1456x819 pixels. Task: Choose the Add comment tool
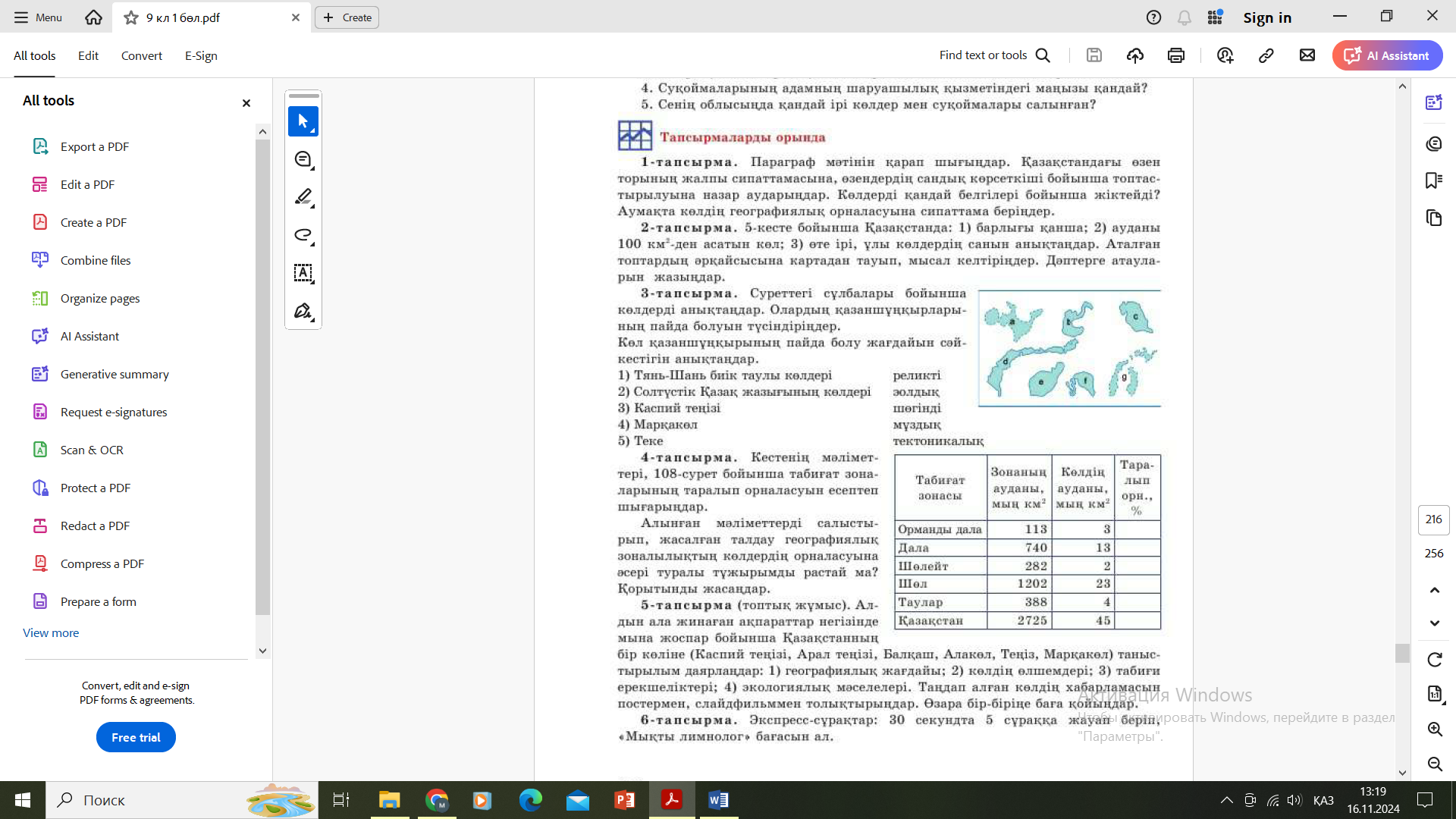click(x=303, y=159)
